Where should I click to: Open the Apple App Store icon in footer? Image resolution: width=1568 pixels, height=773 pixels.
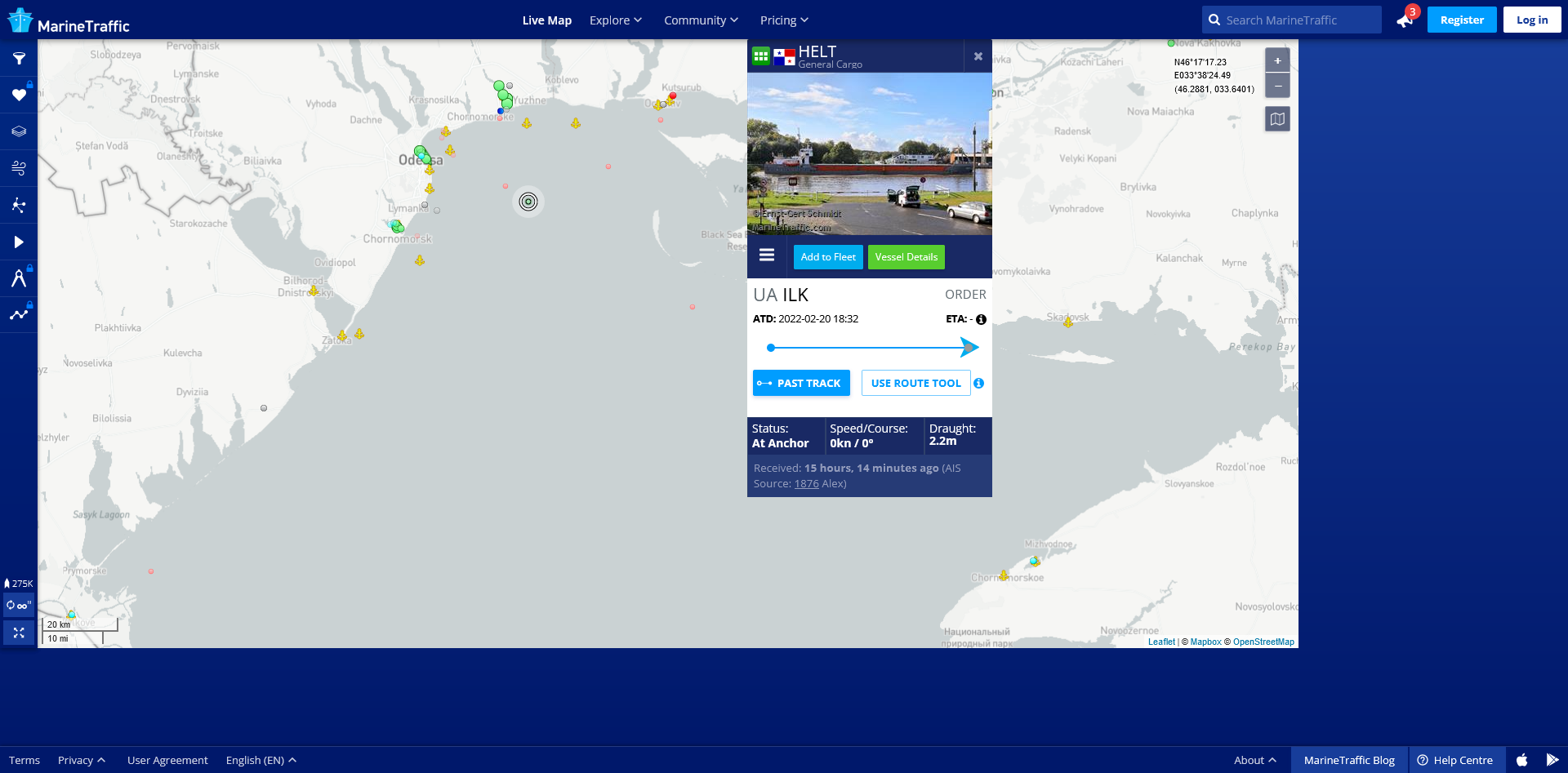click(1521, 760)
